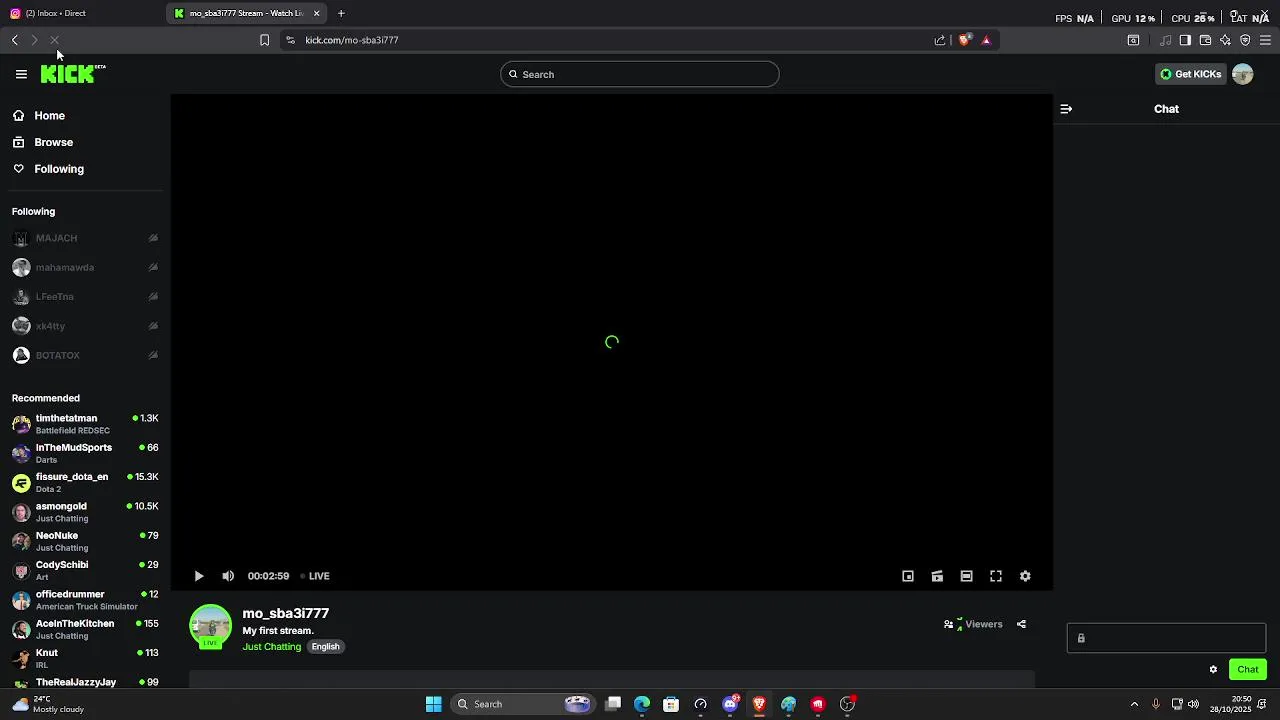
Task: Collapse the chat panel arrow icon
Action: (x=1066, y=109)
